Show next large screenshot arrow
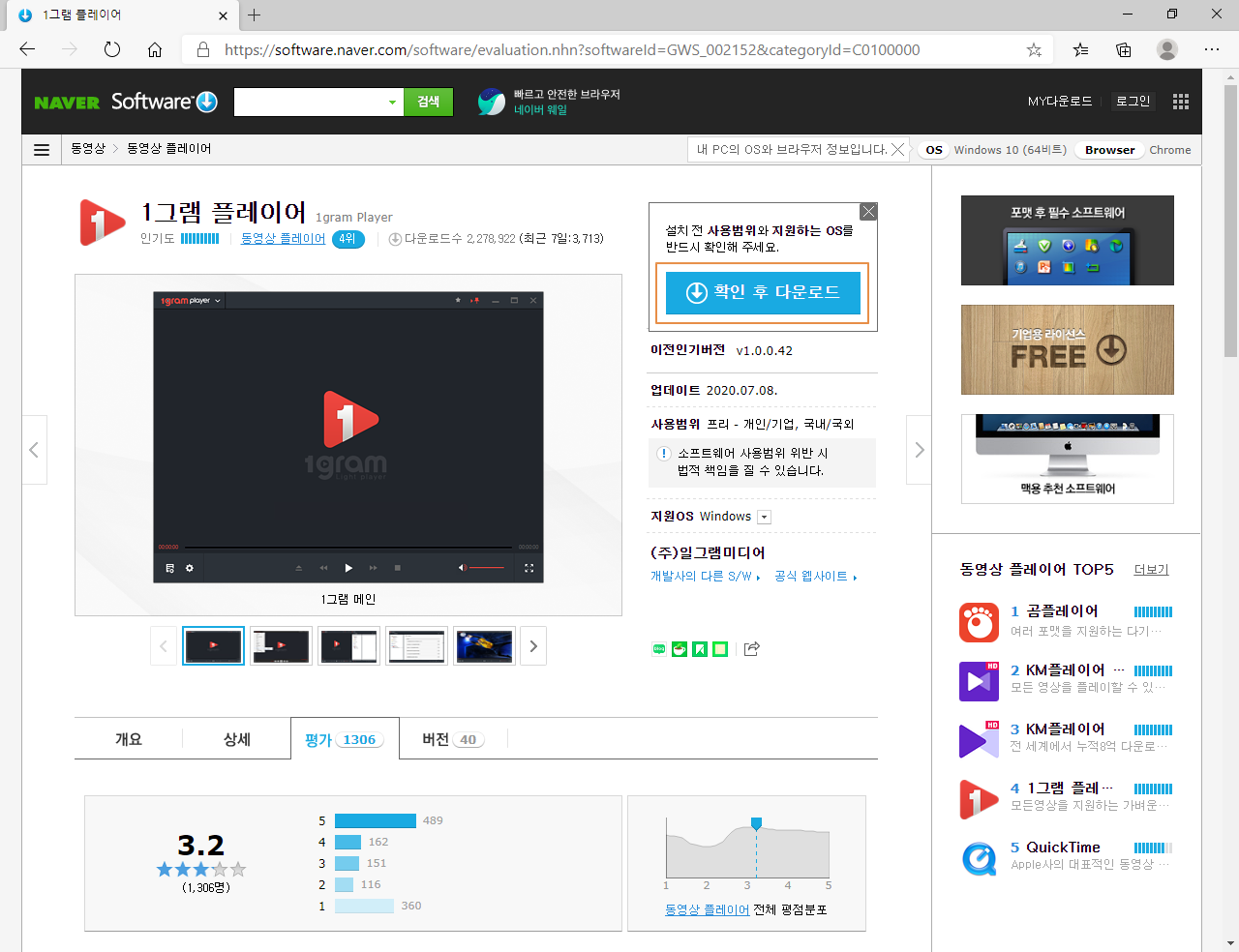The image size is (1239, 952). [919, 450]
